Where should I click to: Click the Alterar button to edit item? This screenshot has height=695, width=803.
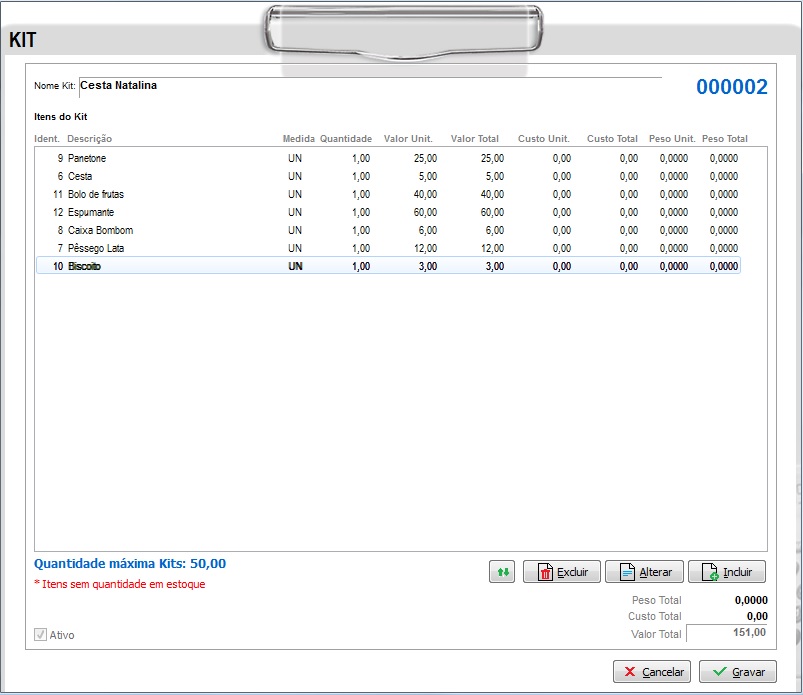tap(644, 572)
